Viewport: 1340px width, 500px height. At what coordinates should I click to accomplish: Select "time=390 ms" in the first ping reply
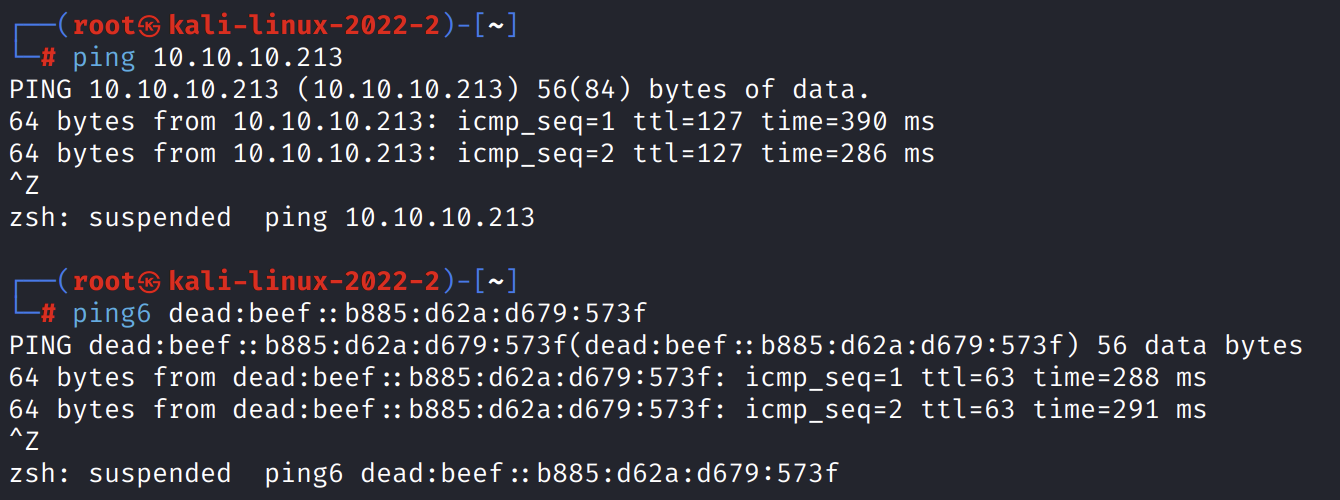pos(848,122)
